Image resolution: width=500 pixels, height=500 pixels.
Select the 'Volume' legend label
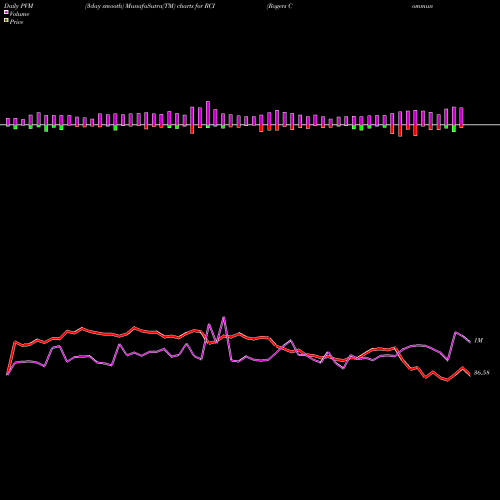[x=19, y=14]
